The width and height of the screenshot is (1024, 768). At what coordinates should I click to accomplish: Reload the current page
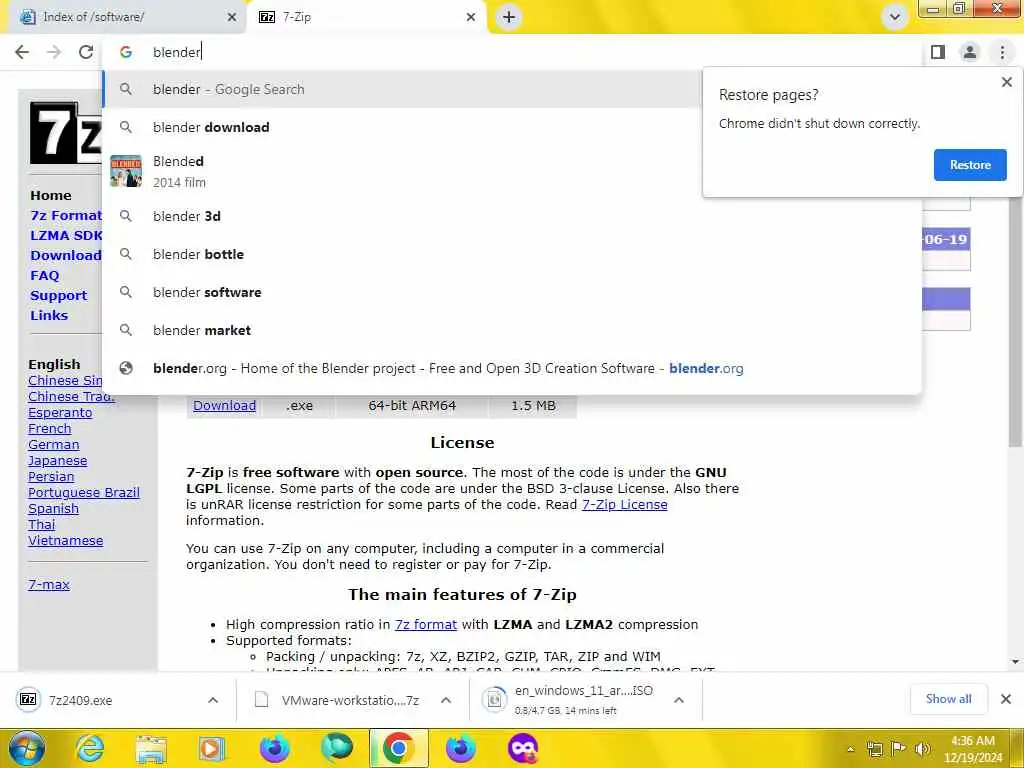click(86, 52)
